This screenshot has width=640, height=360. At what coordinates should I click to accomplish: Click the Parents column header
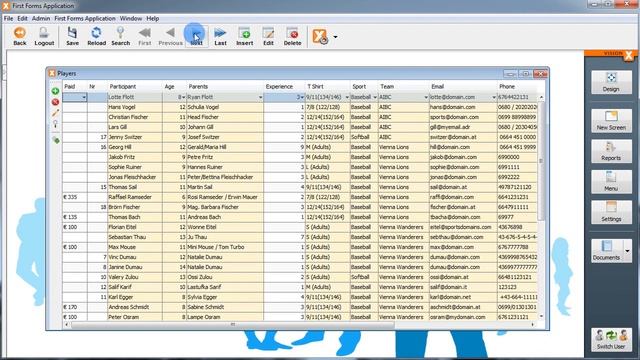[x=225, y=87]
